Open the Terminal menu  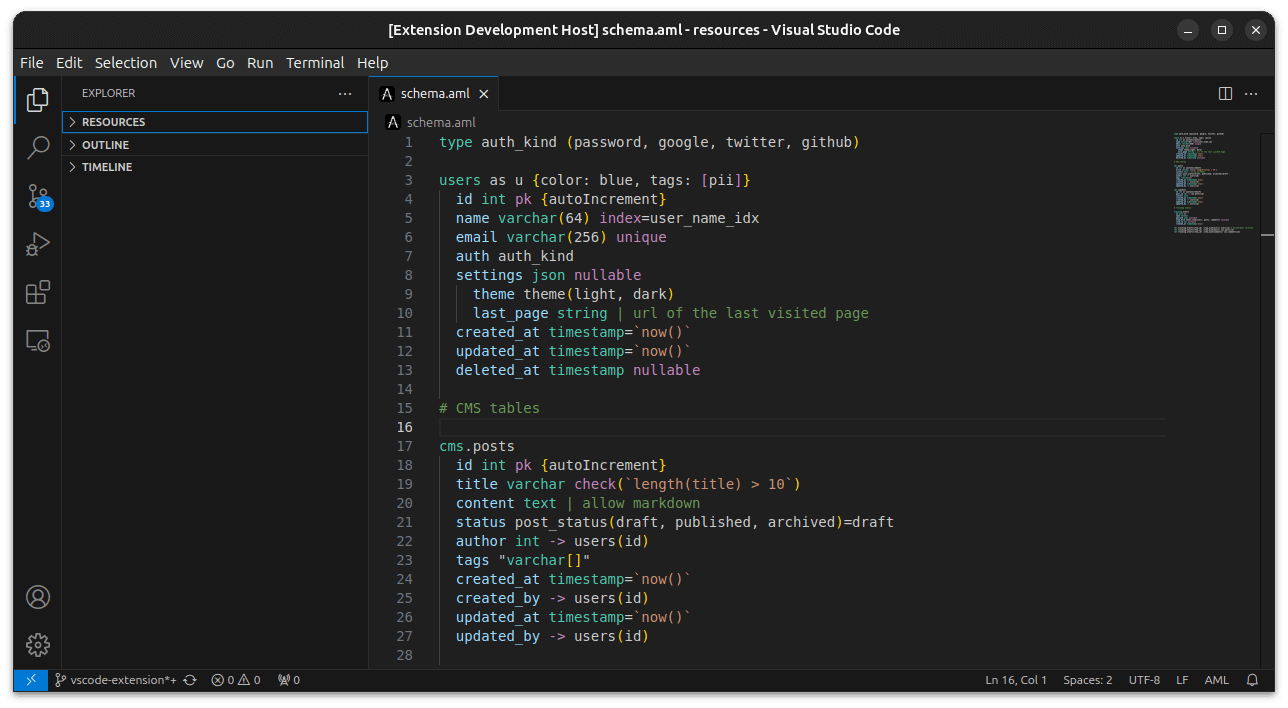pyautogui.click(x=315, y=62)
